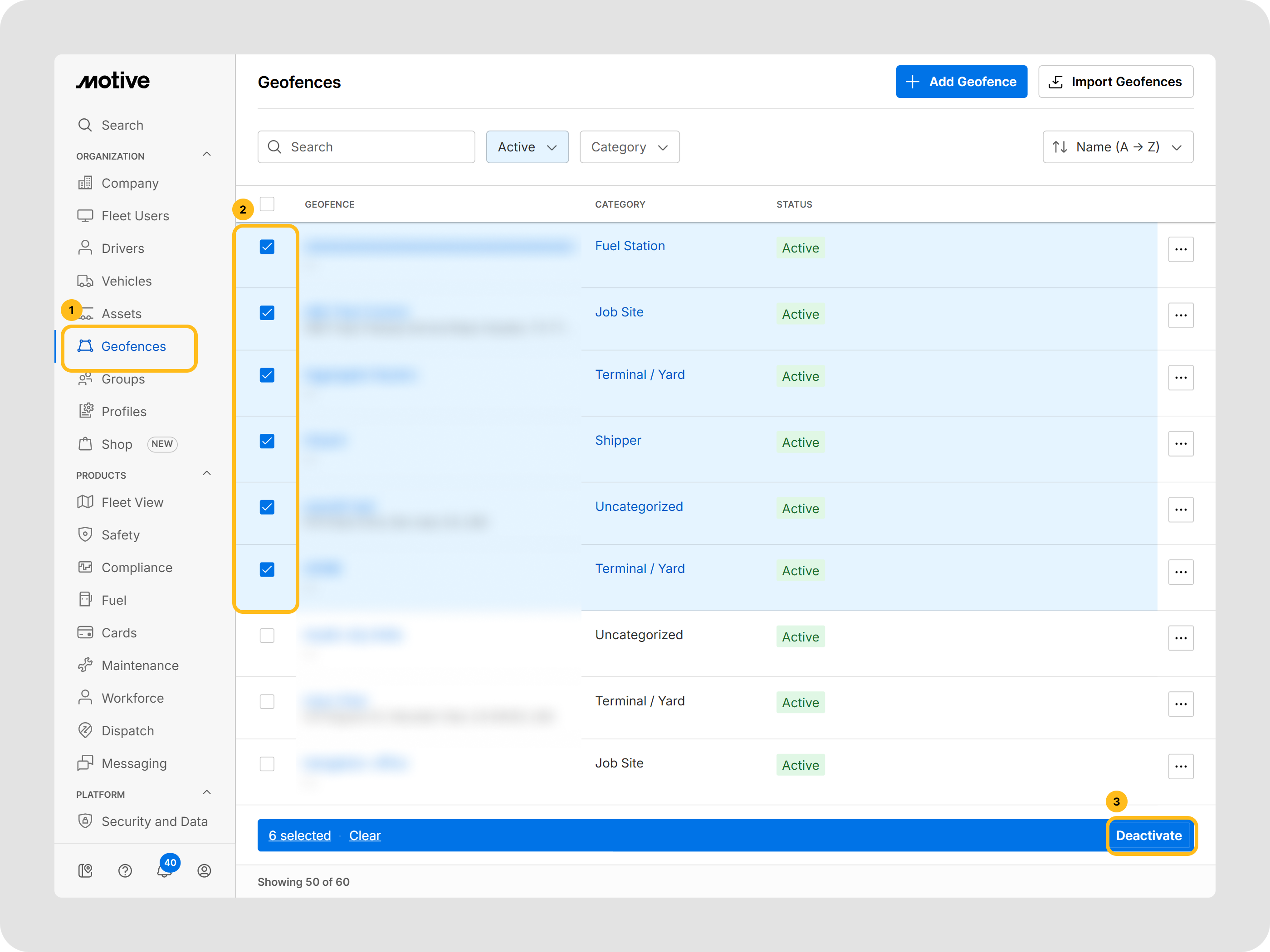Click the sidebar Search magnifier icon
Viewport: 1270px width, 952px height.
coord(85,125)
